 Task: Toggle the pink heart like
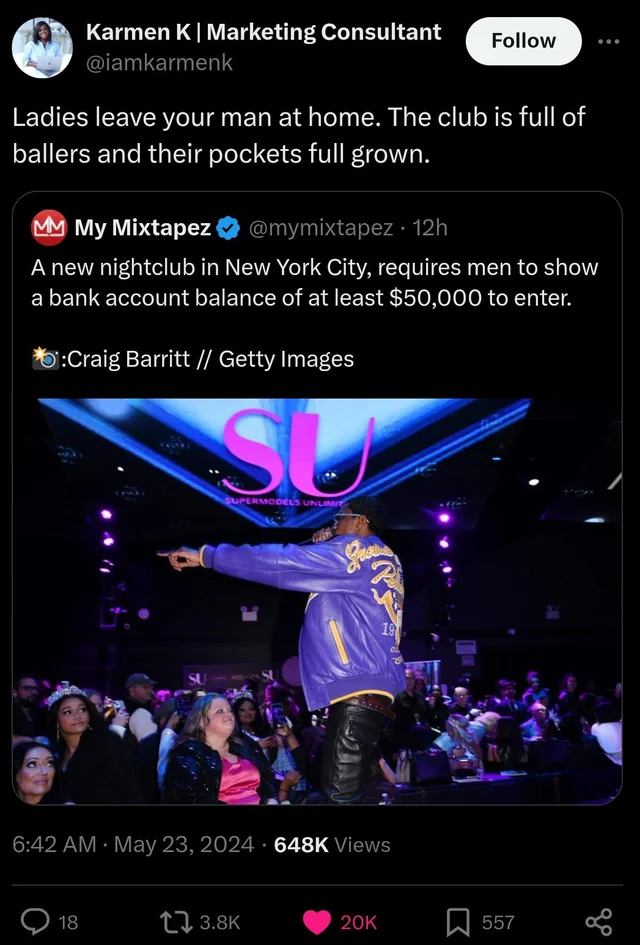click(x=316, y=922)
